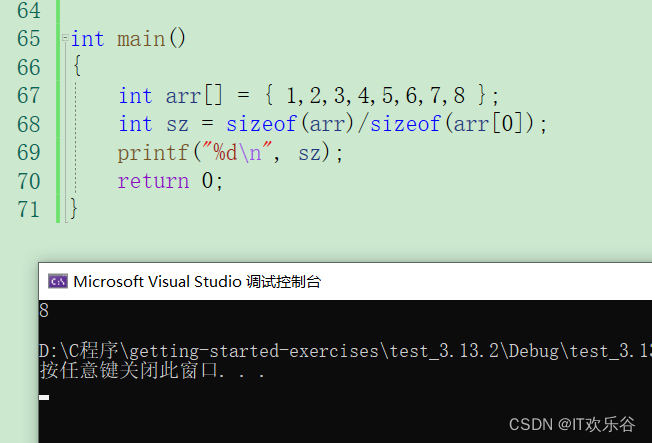Click the 'arr[]' identifier on line 67
Viewport: 652px width, 443px height.
194,96
